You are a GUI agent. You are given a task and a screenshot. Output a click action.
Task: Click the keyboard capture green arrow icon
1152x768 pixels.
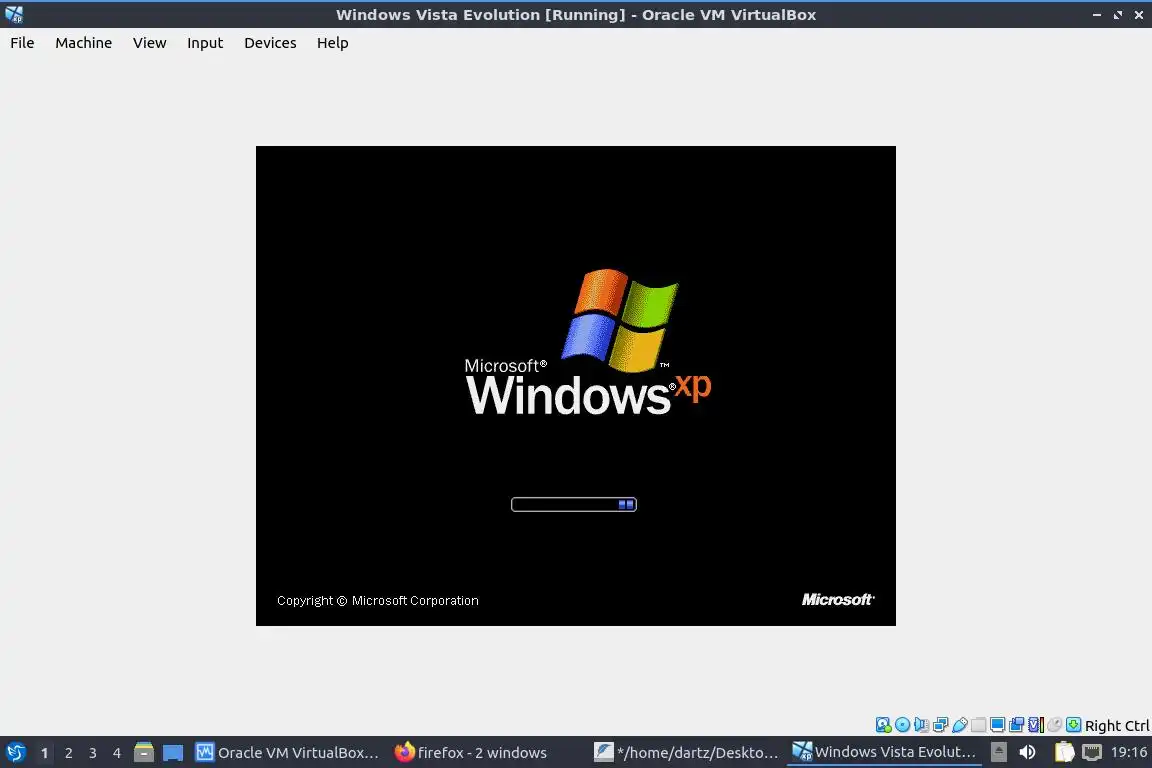coord(1073,725)
